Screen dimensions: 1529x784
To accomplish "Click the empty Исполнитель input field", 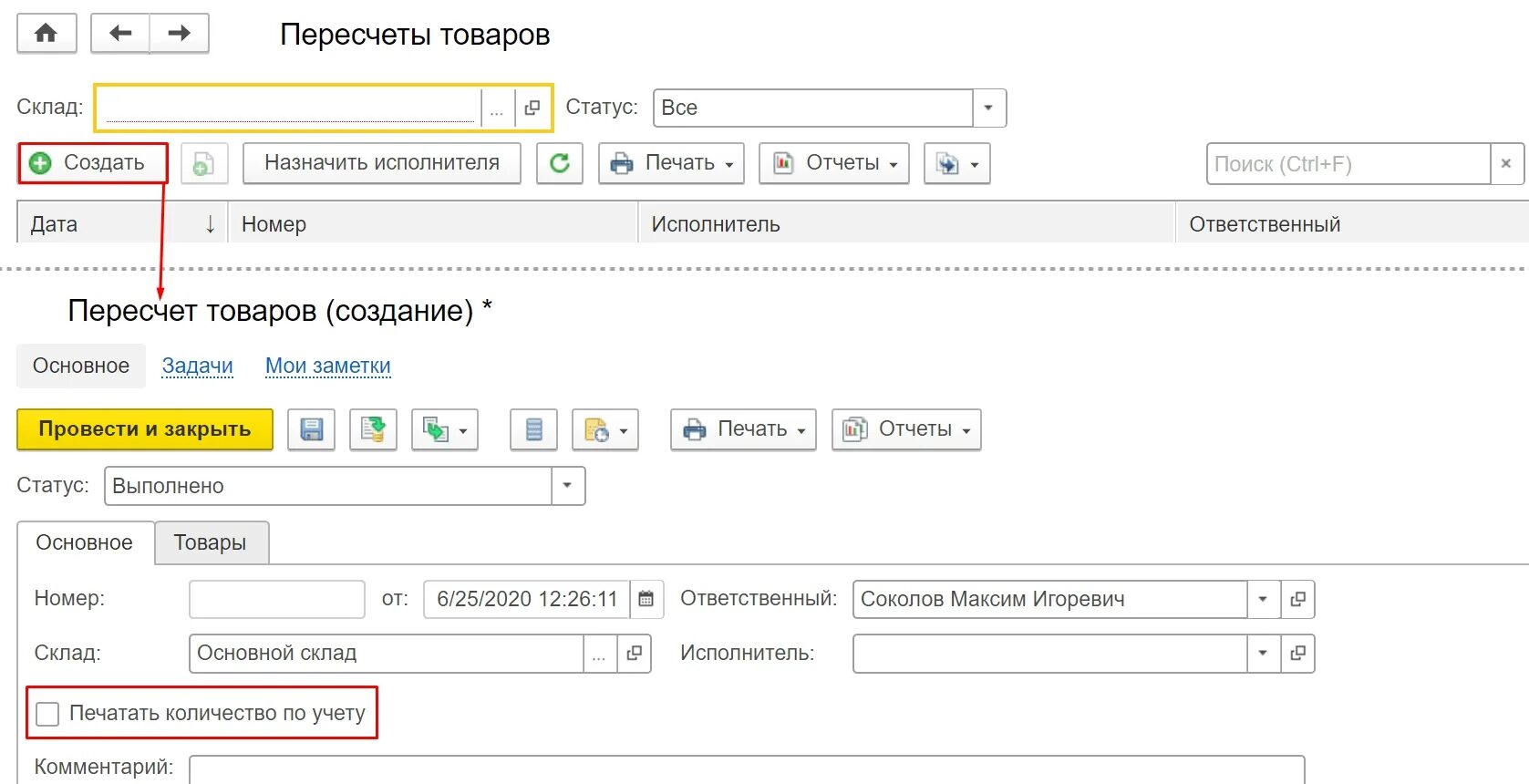I will coord(1050,654).
